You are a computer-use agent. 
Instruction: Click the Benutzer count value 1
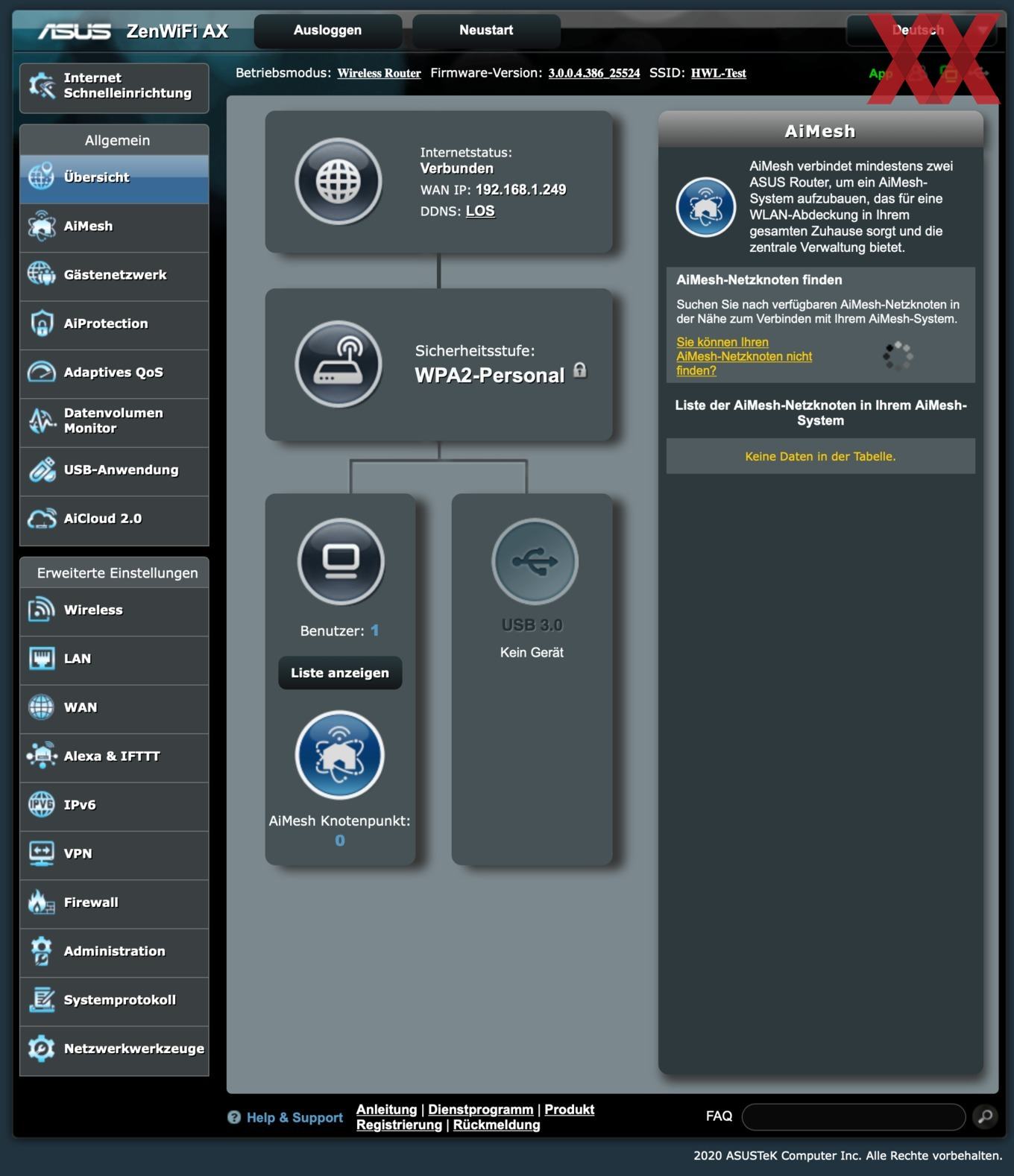click(374, 630)
